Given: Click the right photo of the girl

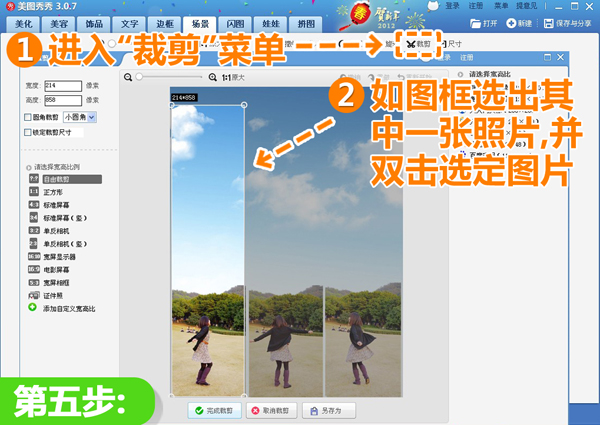Looking at the screenshot, I should tap(363, 340).
